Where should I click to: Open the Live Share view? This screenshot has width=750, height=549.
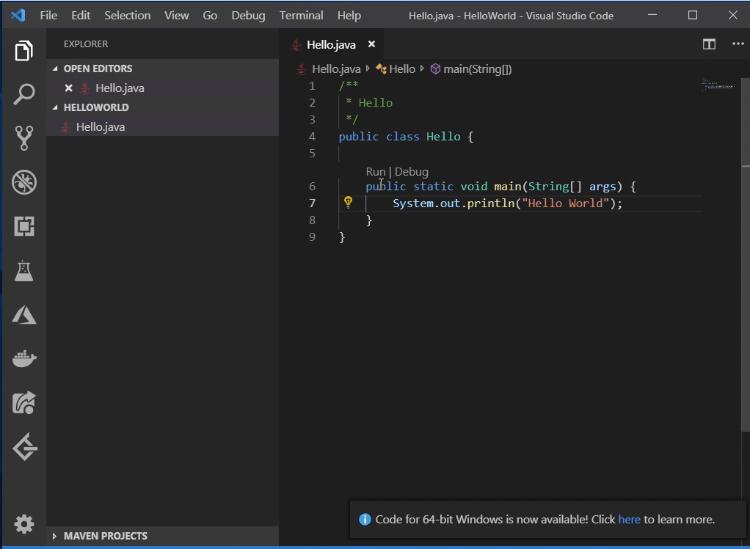[x=24, y=403]
